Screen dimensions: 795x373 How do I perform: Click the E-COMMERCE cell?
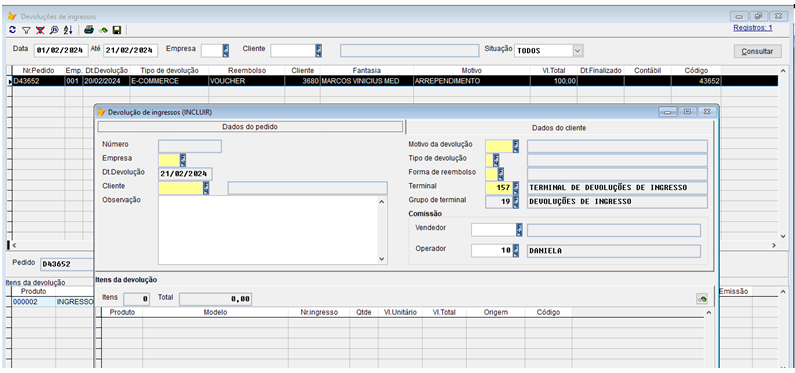click(x=169, y=81)
